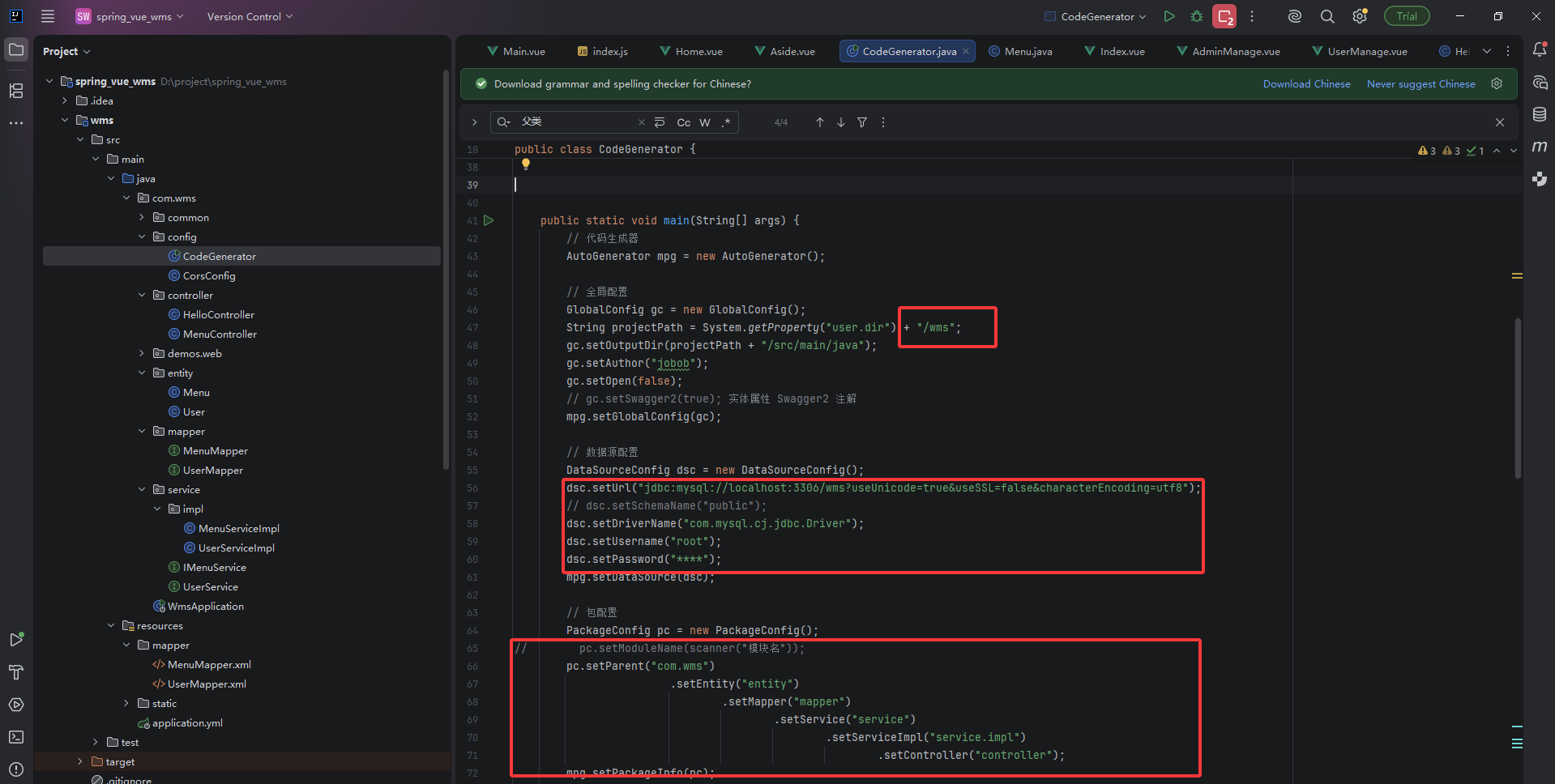This screenshot has width=1555, height=784.
Task: Open more run actions menu
Action: pyautogui.click(x=1252, y=16)
